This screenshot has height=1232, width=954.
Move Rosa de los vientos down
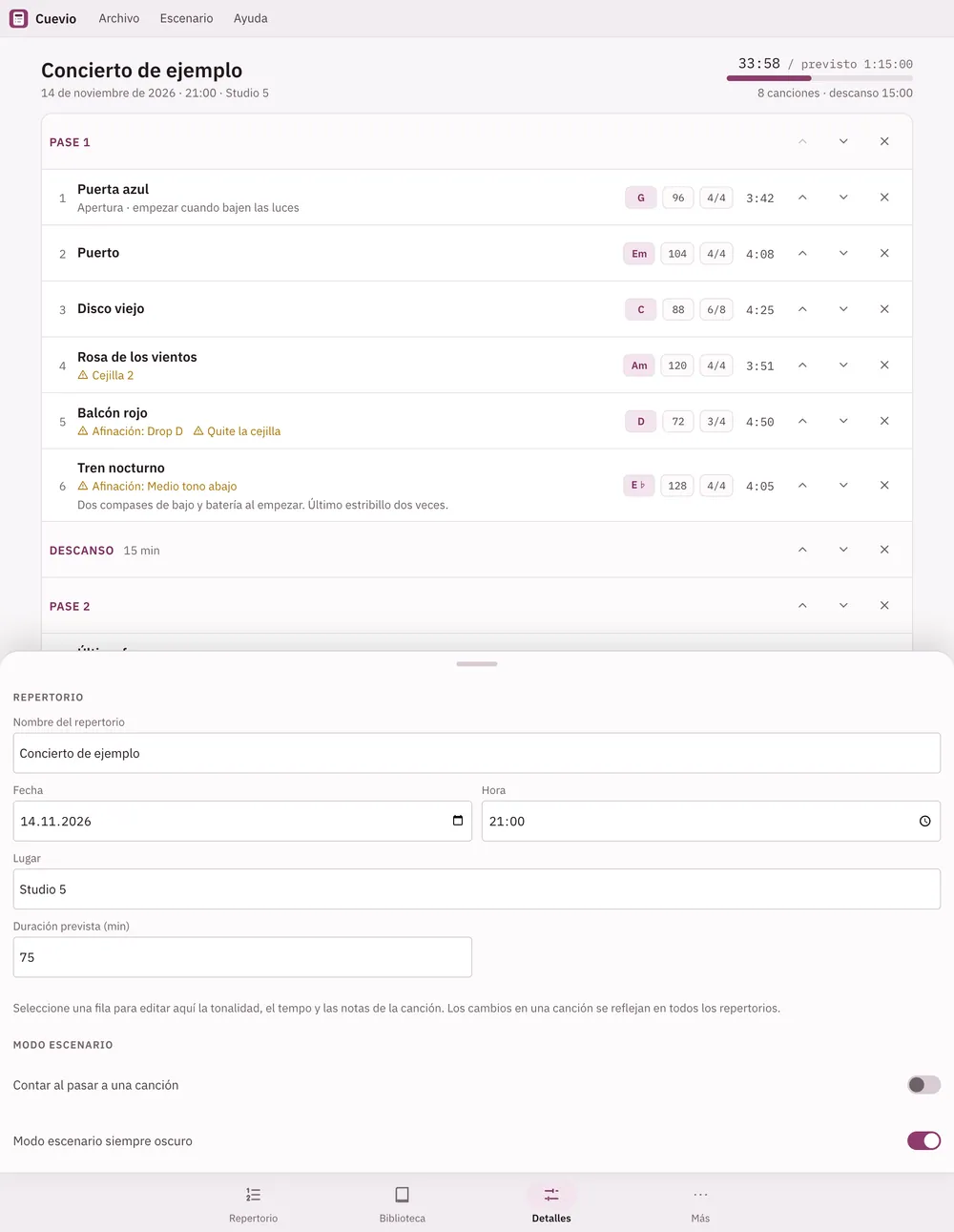843,365
